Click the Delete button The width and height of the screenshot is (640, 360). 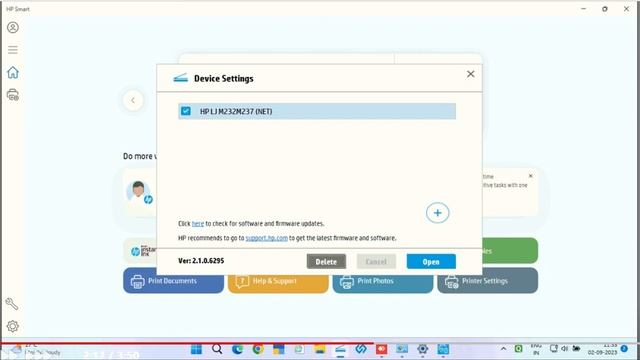tap(326, 262)
